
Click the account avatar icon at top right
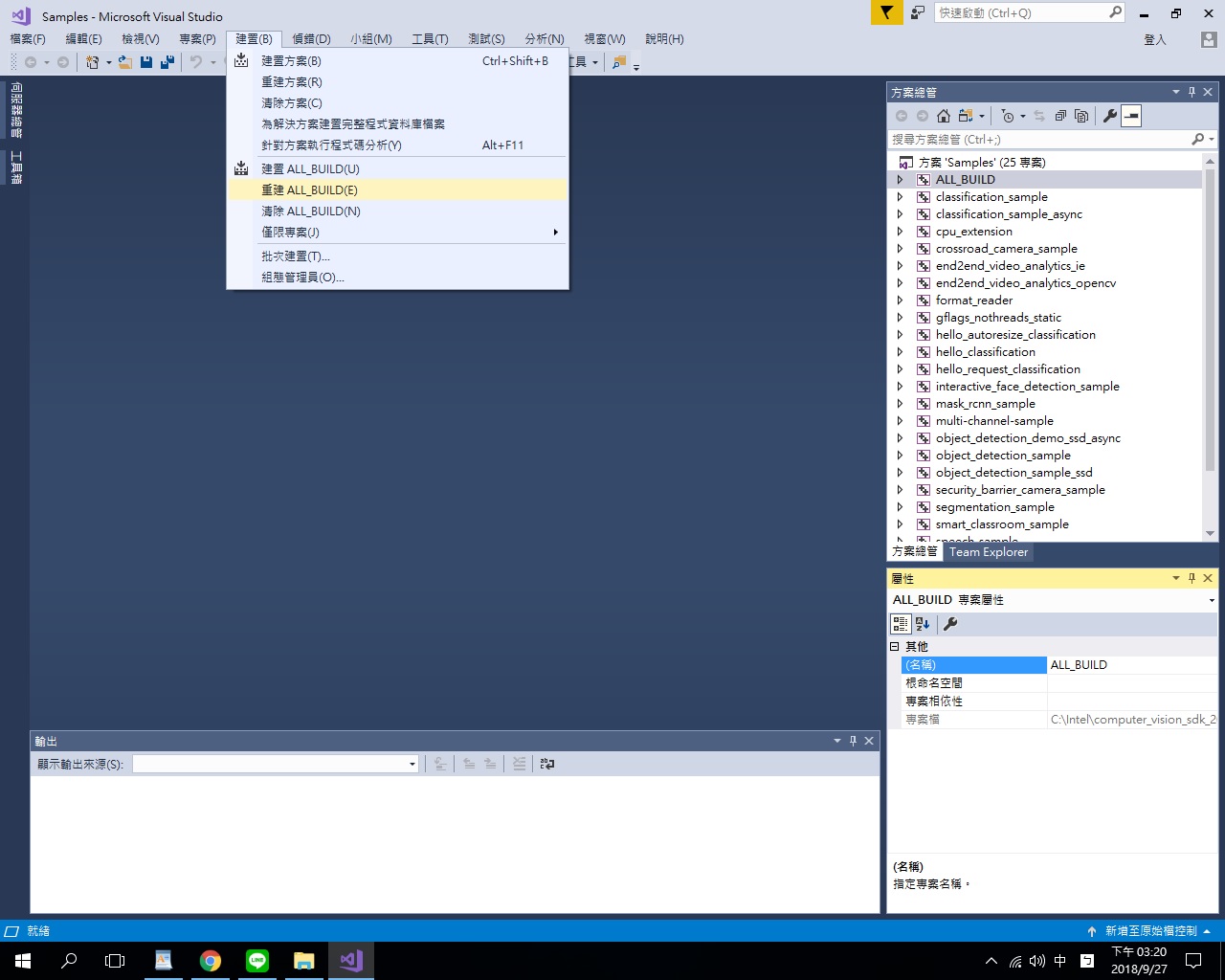pos(1209,39)
